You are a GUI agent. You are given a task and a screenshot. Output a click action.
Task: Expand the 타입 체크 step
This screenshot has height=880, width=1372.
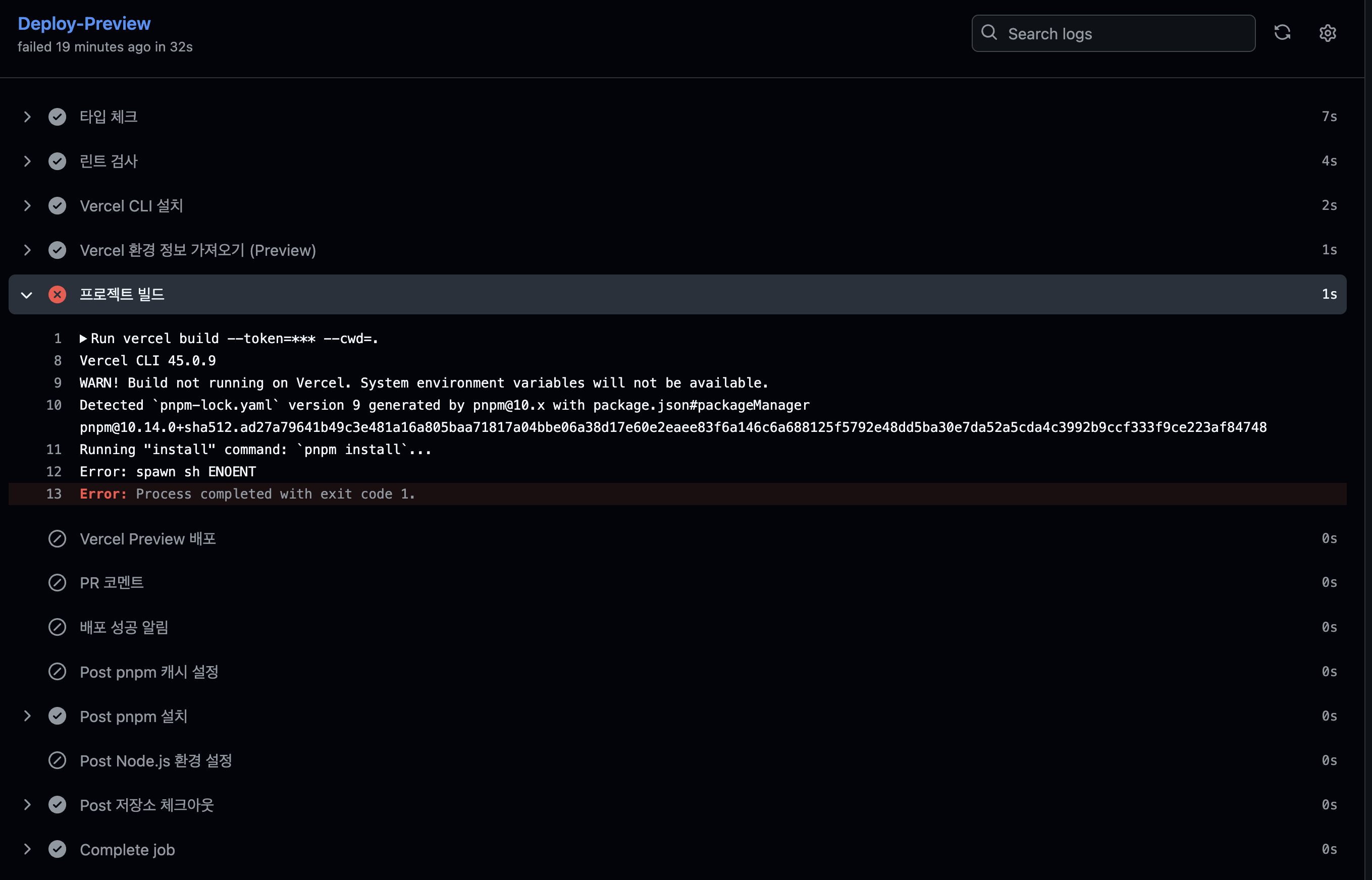(x=27, y=117)
